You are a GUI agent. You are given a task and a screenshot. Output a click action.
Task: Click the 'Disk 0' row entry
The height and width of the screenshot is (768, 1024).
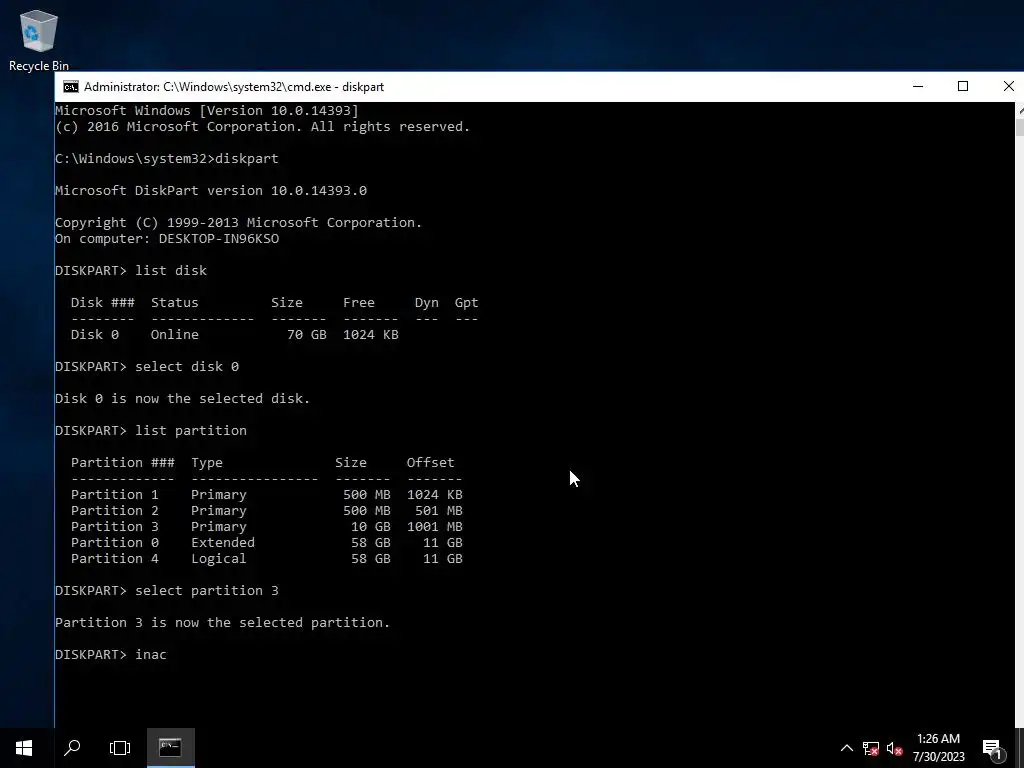[95, 335]
